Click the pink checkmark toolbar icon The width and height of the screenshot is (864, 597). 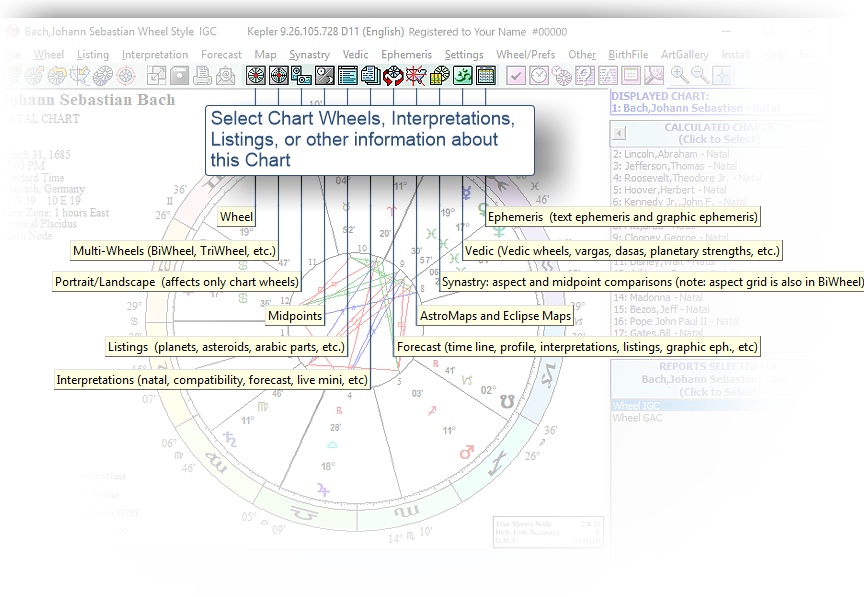[516, 75]
